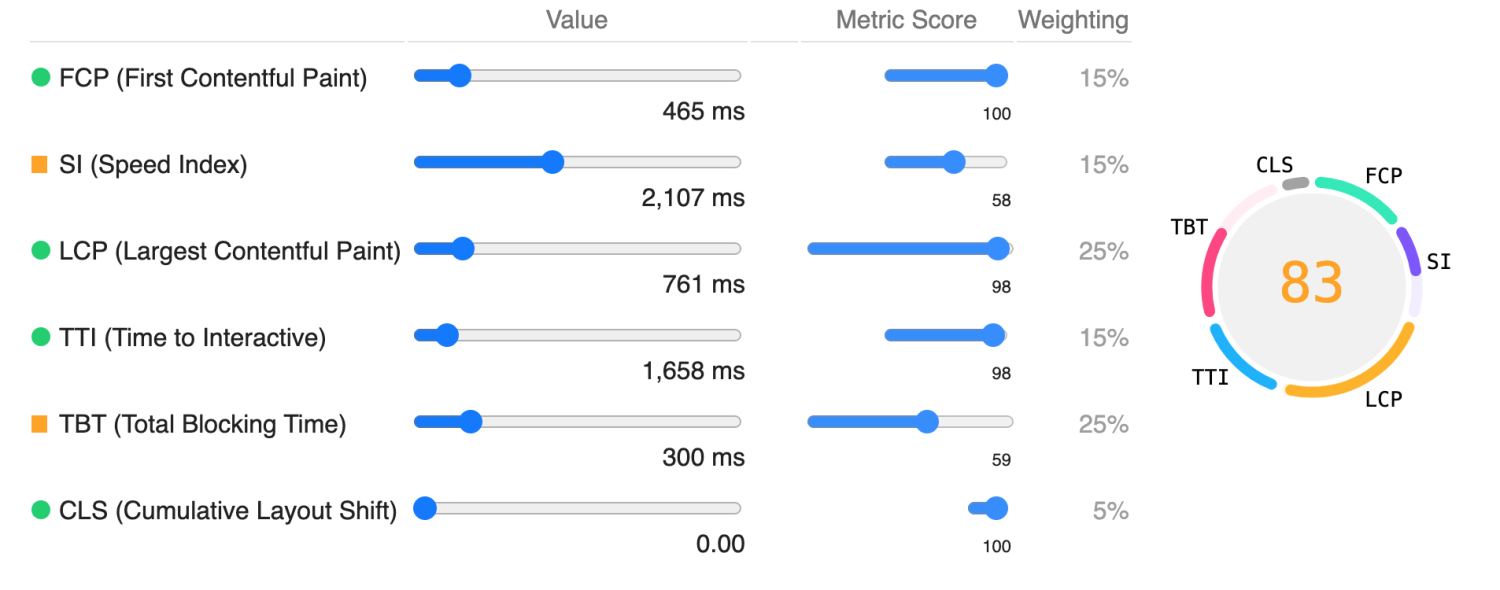Click the TBT value slider handle
The width and height of the screenshot is (1500, 590).
(471, 422)
